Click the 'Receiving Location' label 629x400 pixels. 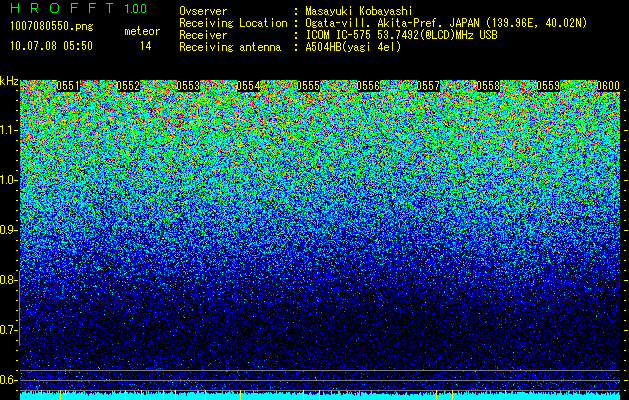[x=233, y=23]
